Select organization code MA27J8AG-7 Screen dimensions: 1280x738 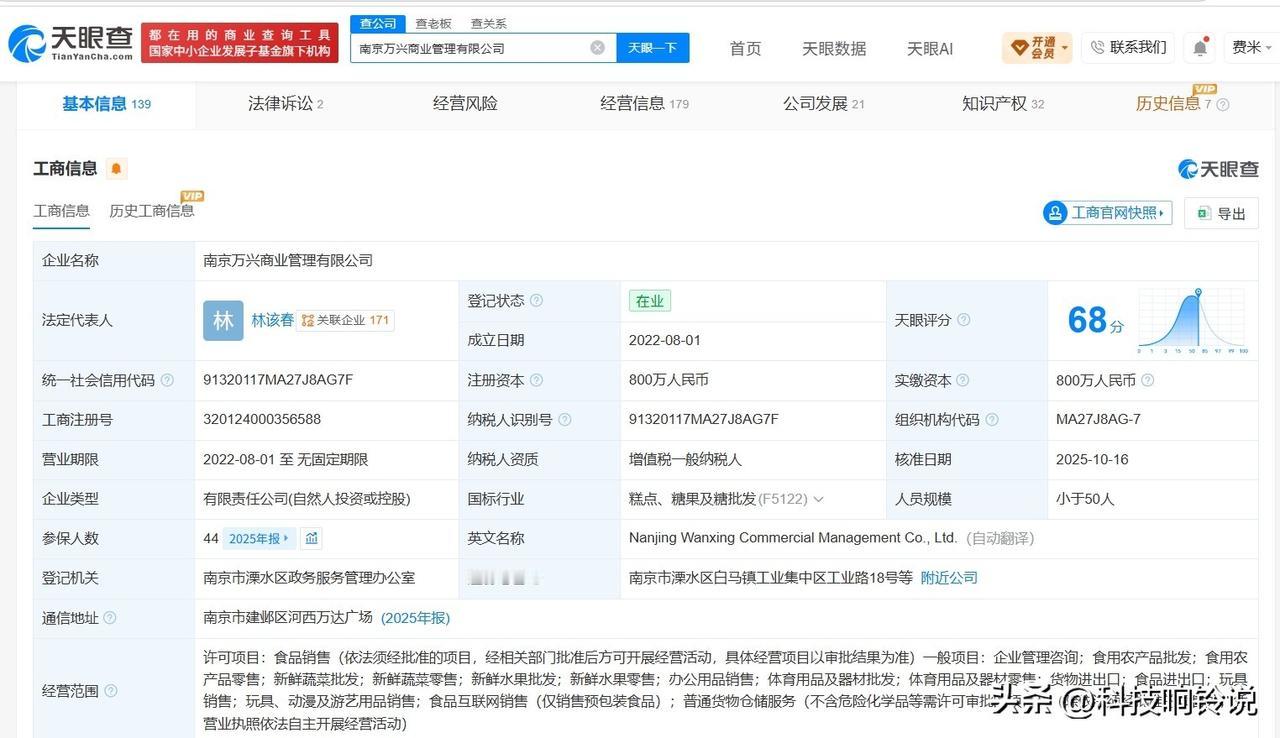1098,420
